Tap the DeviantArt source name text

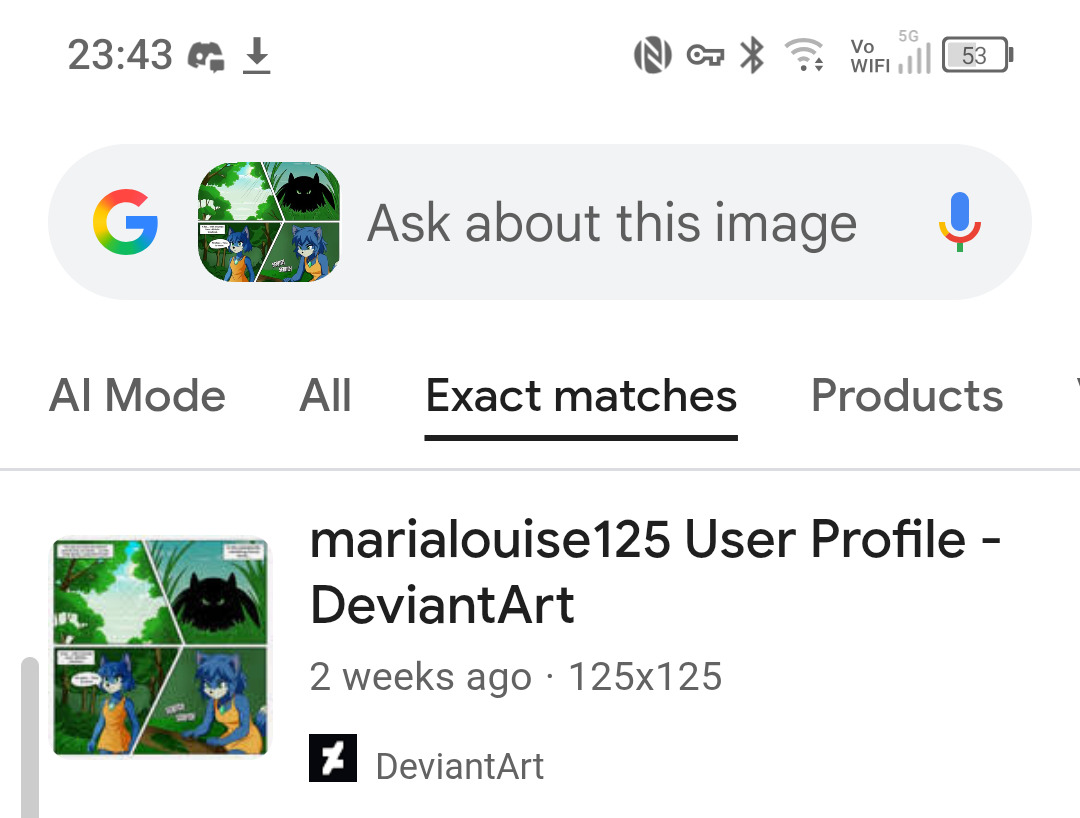459,767
